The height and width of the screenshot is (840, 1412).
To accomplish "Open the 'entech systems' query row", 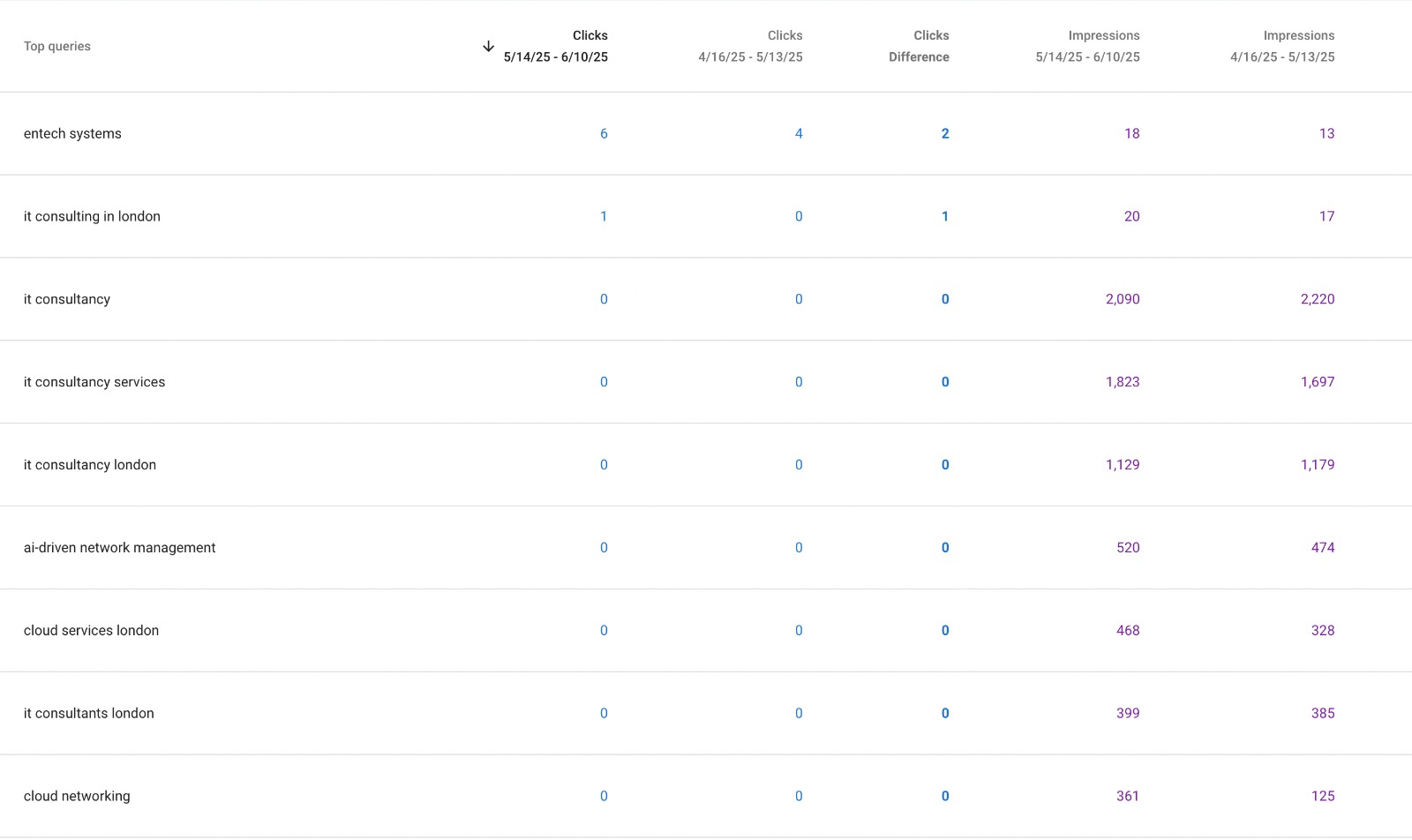I will coord(72,133).
